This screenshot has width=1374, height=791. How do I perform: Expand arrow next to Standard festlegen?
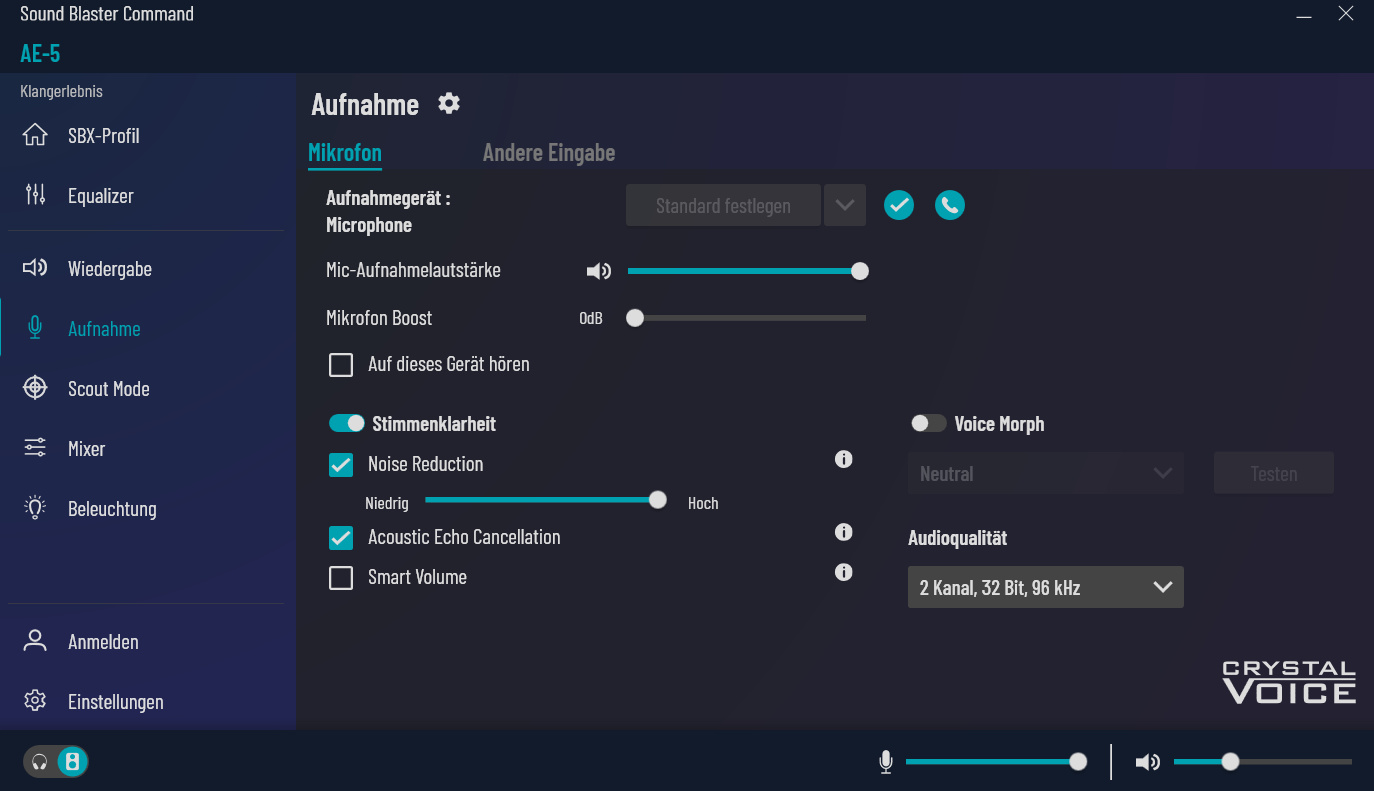845,205
